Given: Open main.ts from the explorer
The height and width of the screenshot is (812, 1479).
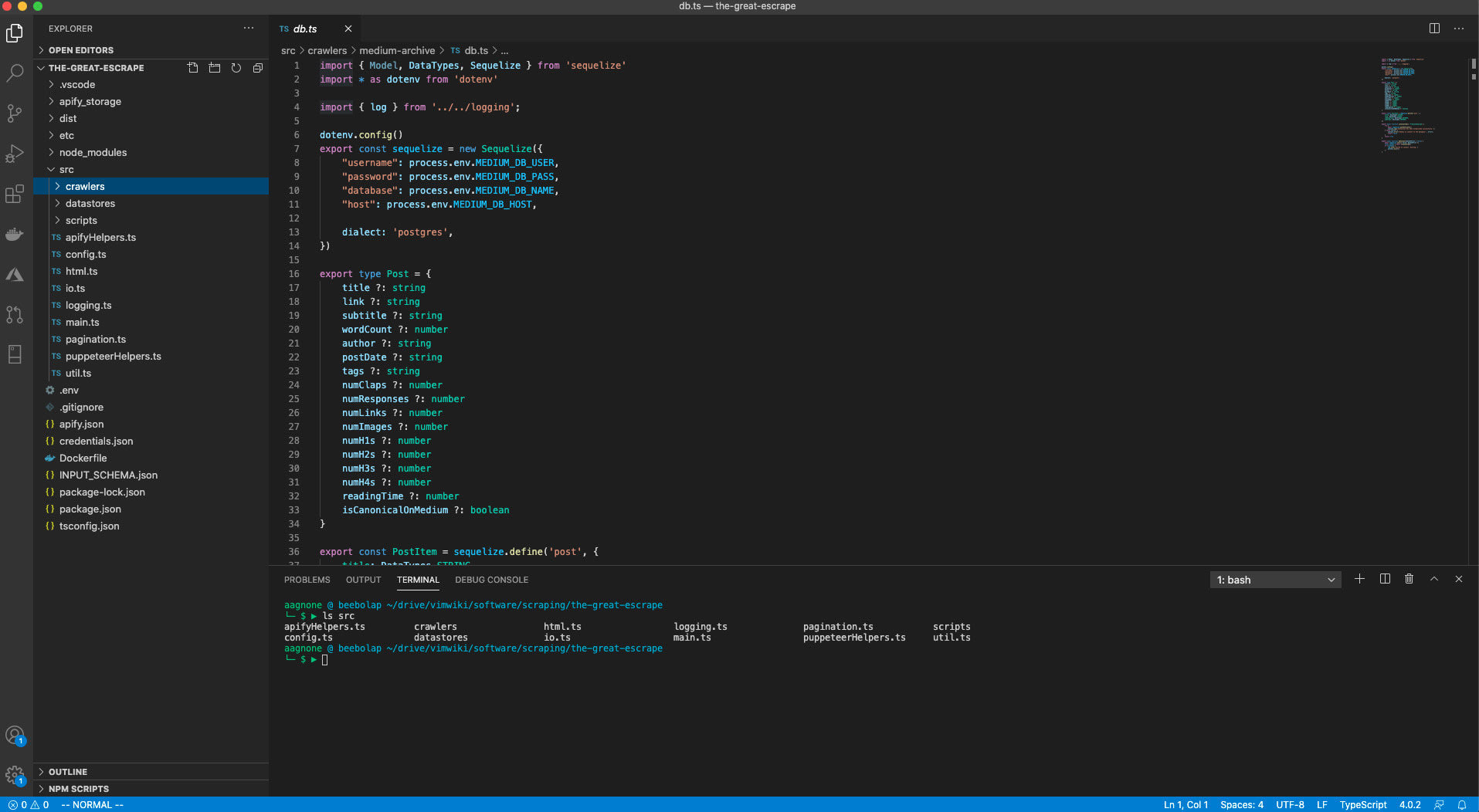Looking at the screenshot, I should [151, 323].
